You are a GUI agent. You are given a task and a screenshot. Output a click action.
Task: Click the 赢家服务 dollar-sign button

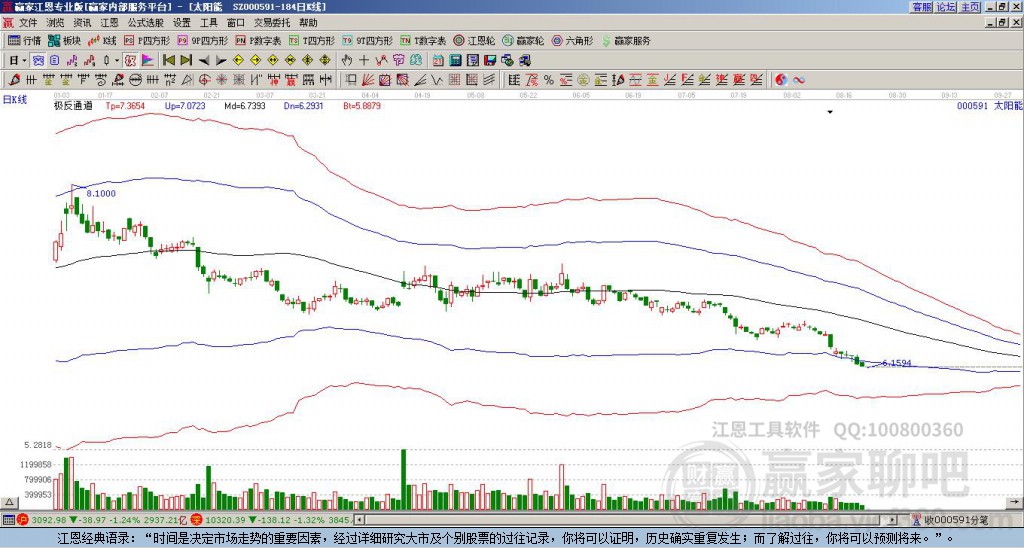click(626, 40)
